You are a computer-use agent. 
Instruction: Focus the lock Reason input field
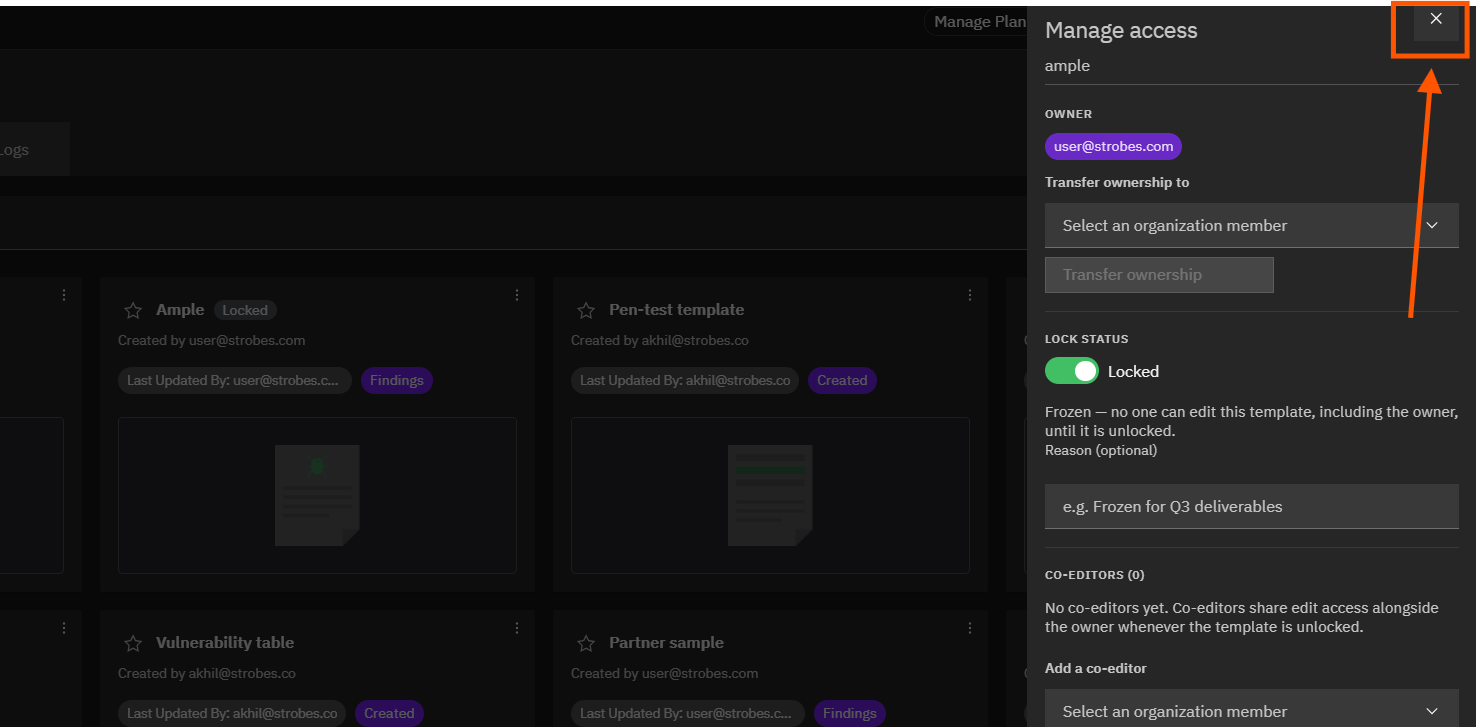[x=1252, y=506]
